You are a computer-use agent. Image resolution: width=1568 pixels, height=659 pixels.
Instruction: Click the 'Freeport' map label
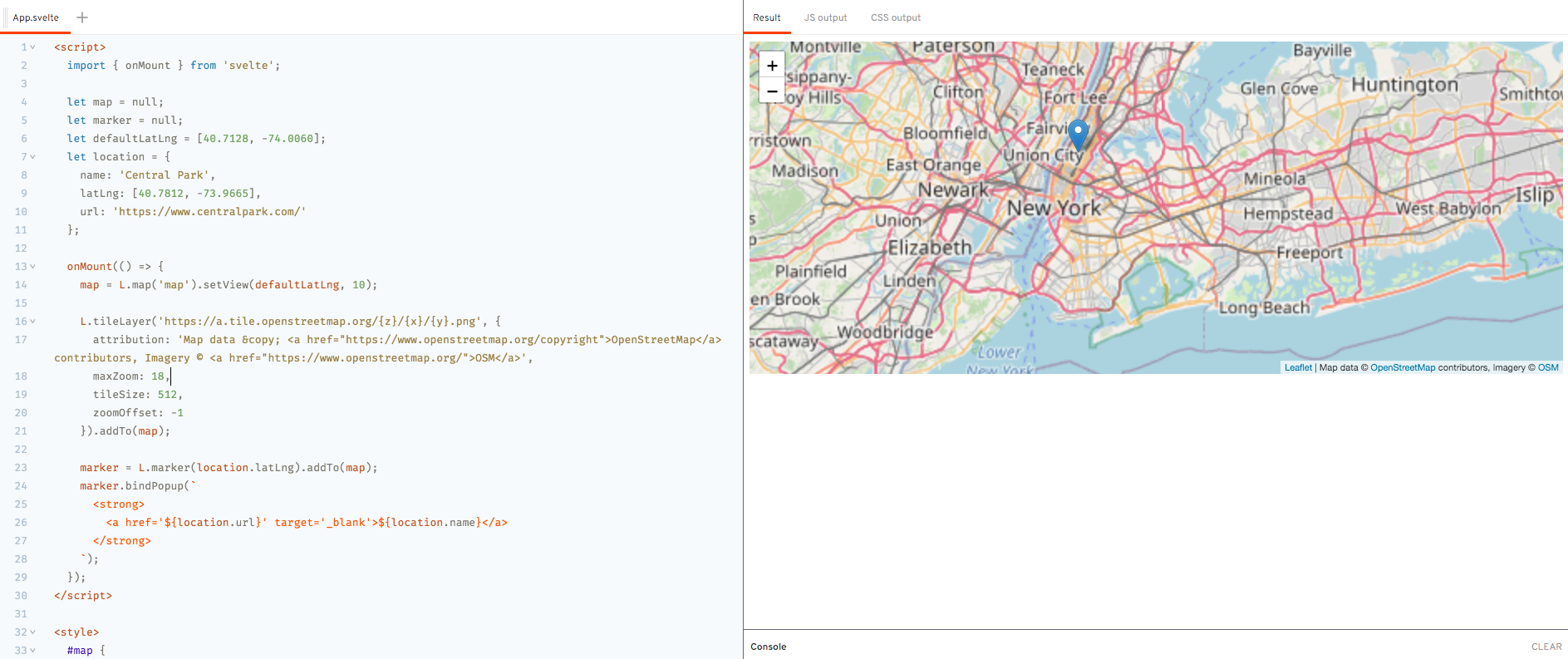tap(1310, 253)
